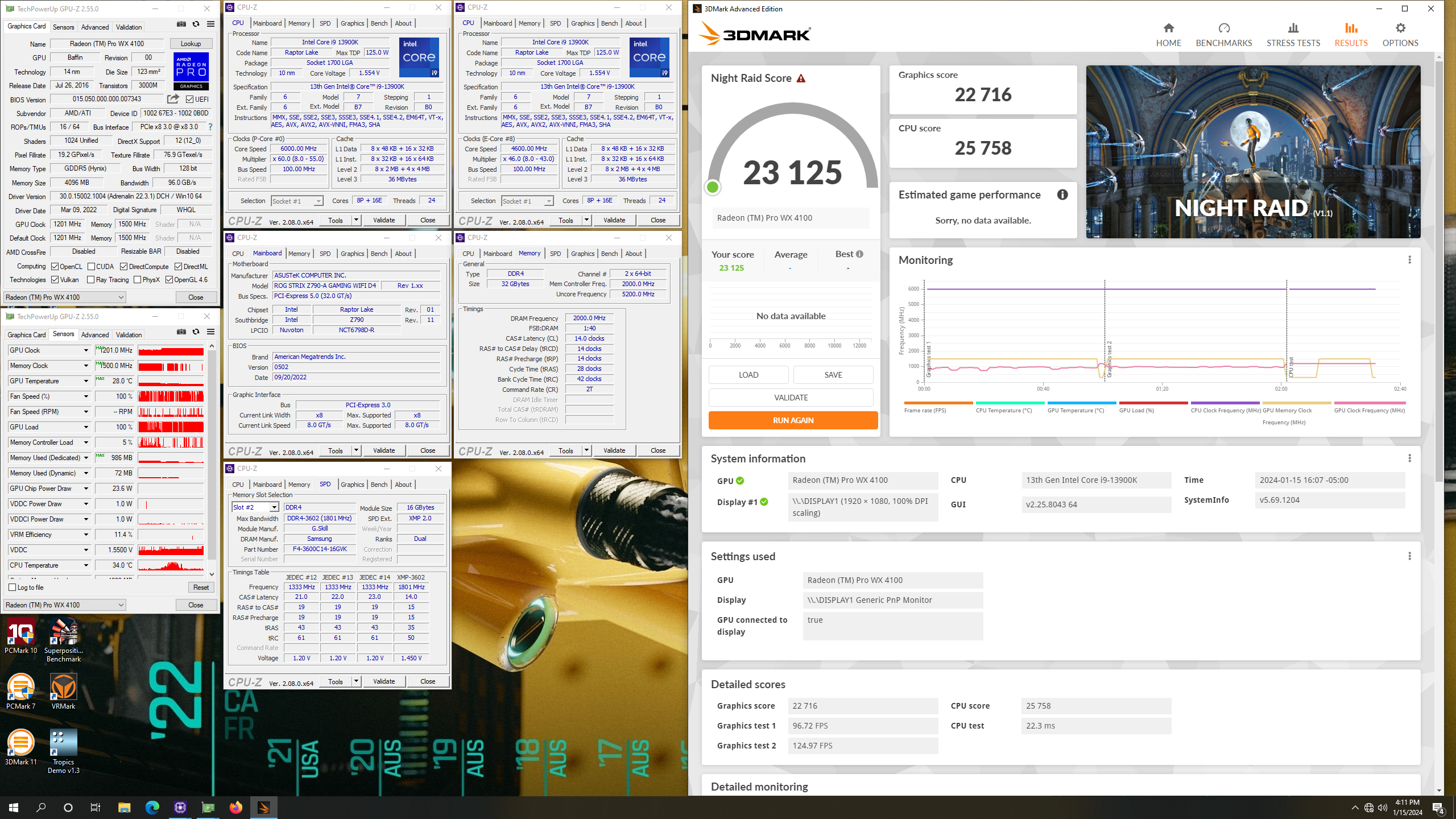Click the Night Raid score warning triangle
The height and width of the screenshot is (819, 1456).
pos(801,78)
